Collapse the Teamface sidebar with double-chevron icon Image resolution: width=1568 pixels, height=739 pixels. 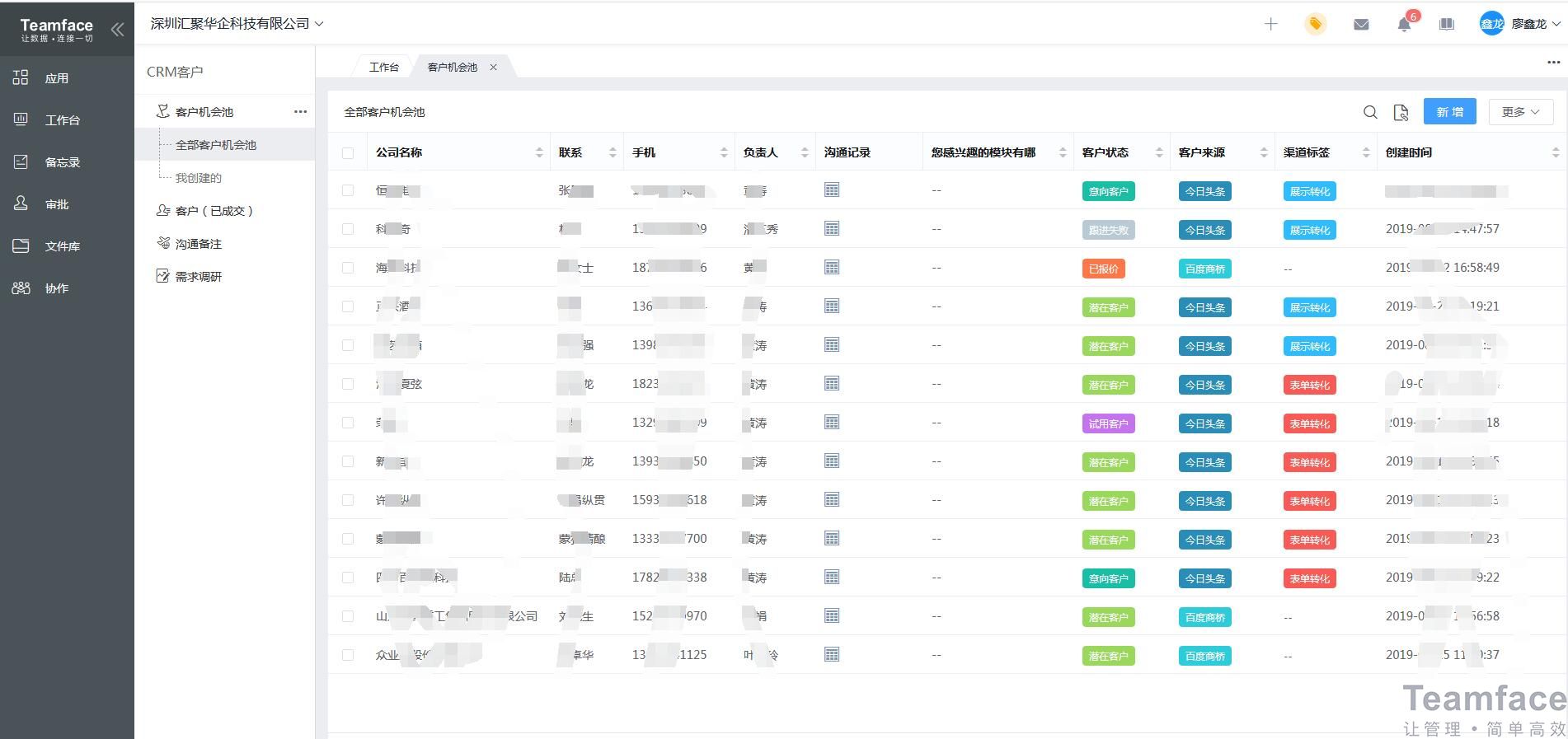point(117,30)
